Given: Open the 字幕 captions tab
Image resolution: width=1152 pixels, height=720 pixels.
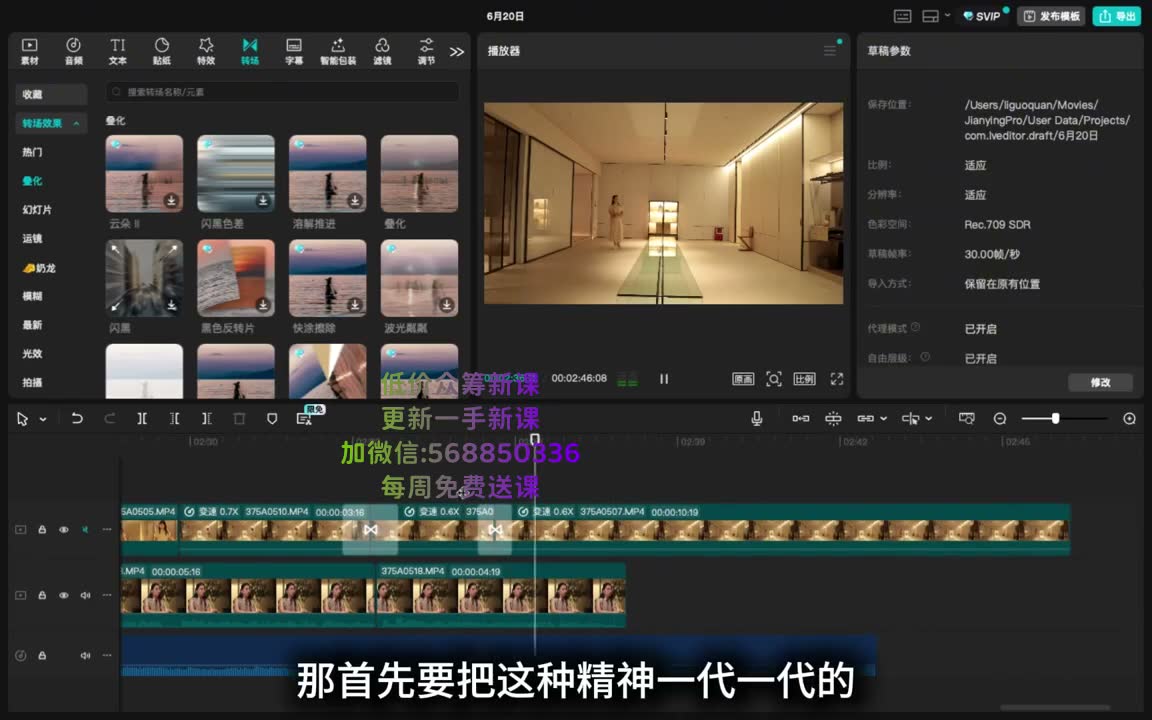Looking at the screenshot, I should click(294, 51).
